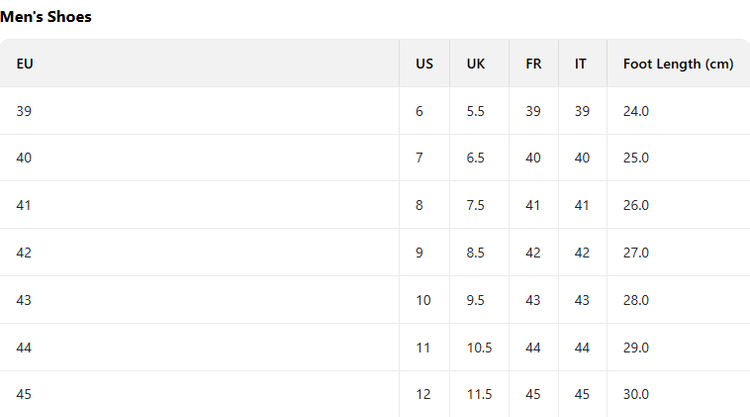Image resolution: width=750 pixels, height=417 pixels.
Task: Click the Foot Length (cm) header
Action: pyautogui.click(x=678, y=64)
